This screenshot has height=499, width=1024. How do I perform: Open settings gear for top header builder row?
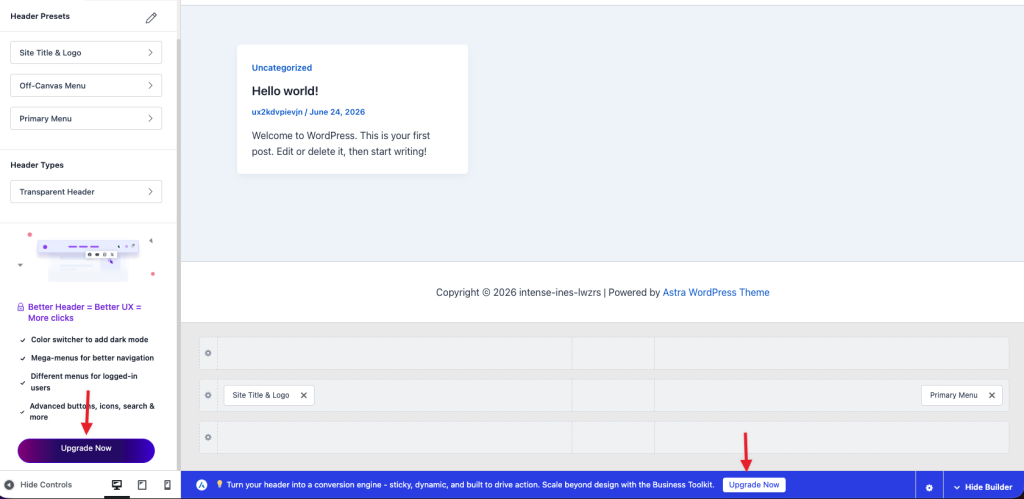point(208,353)
